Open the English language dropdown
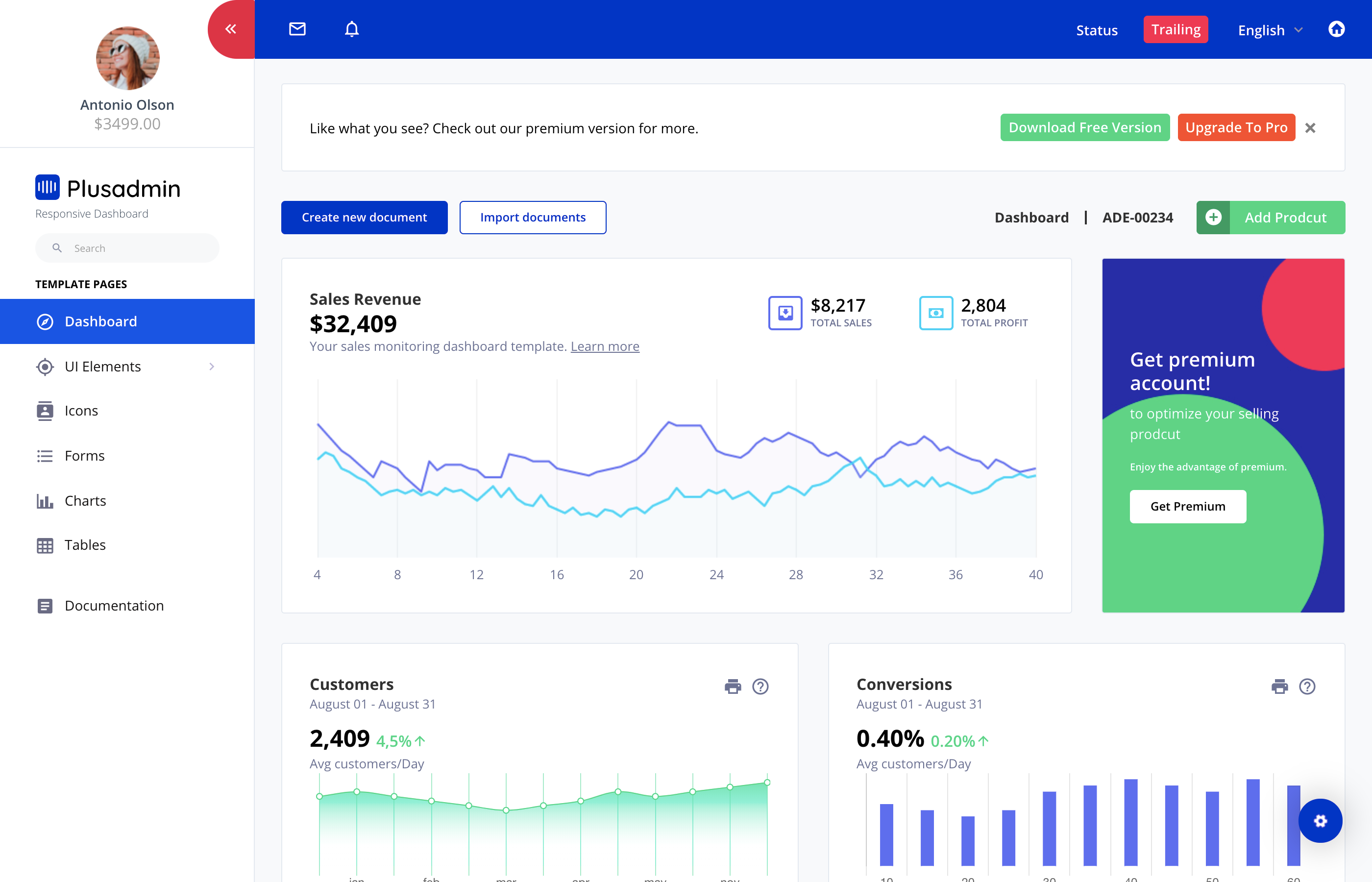 pos(1270,30)
